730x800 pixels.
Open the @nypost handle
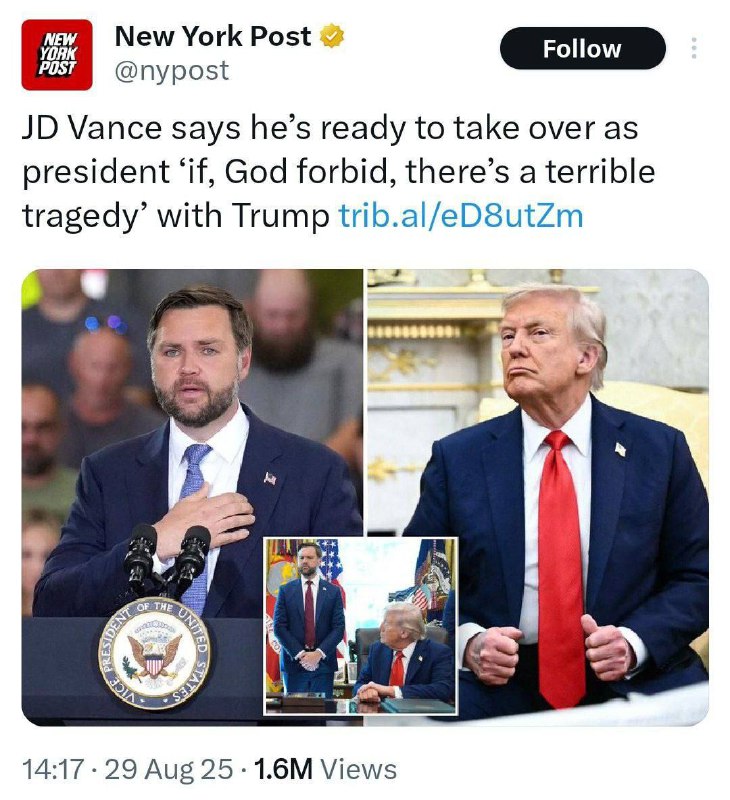tap(172, 70)
